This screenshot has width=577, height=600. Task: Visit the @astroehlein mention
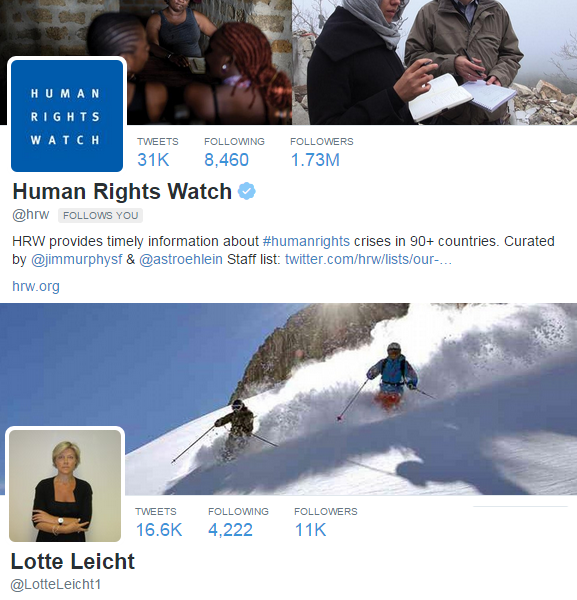(x=181, y=259)
